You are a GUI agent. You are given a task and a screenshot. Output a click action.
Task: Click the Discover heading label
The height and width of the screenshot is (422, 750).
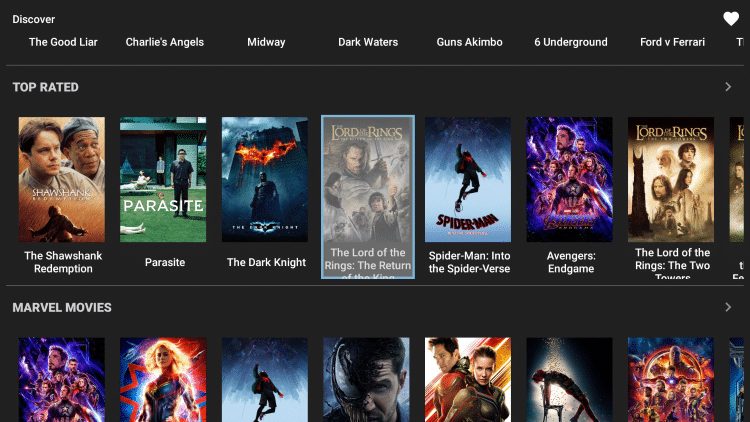[33, 19]
